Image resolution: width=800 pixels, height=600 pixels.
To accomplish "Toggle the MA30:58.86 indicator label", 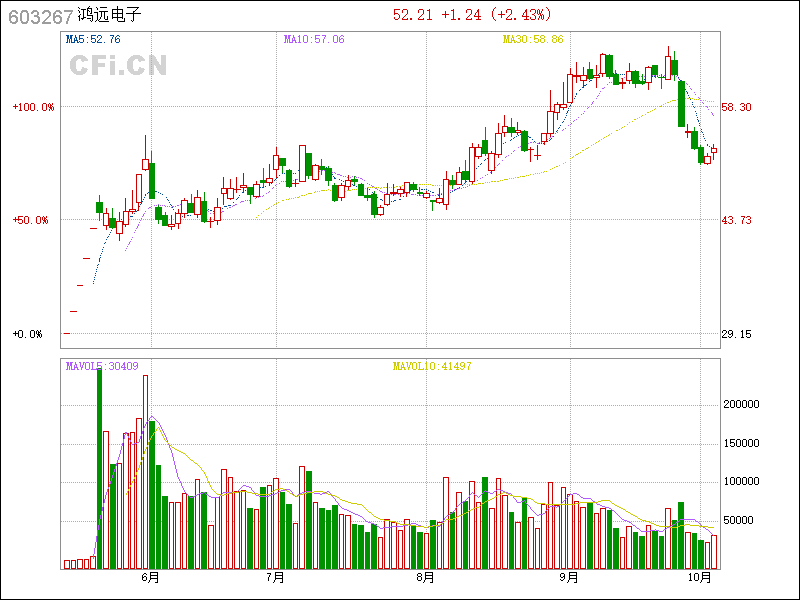I will (533, 40).
